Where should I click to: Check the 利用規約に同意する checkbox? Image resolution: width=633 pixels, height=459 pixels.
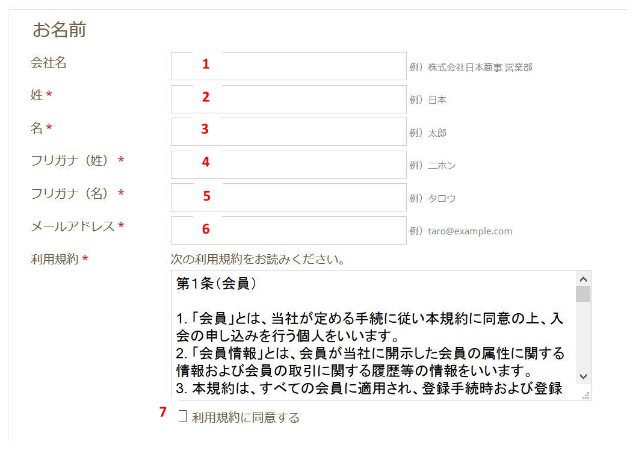183,416
